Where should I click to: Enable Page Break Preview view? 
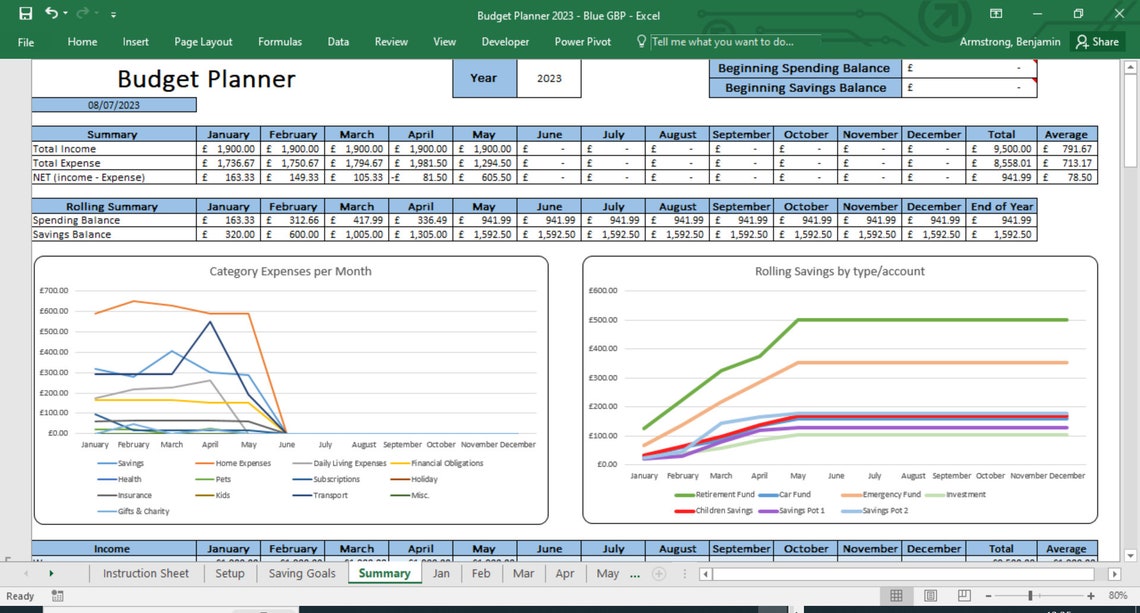click(963, 595)
